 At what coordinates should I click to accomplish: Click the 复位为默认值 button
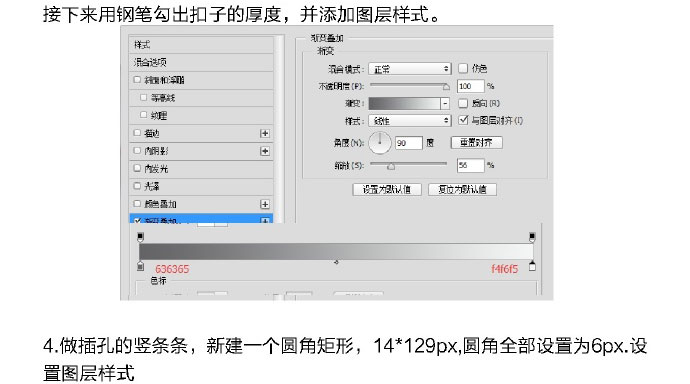tap(462, 190)
